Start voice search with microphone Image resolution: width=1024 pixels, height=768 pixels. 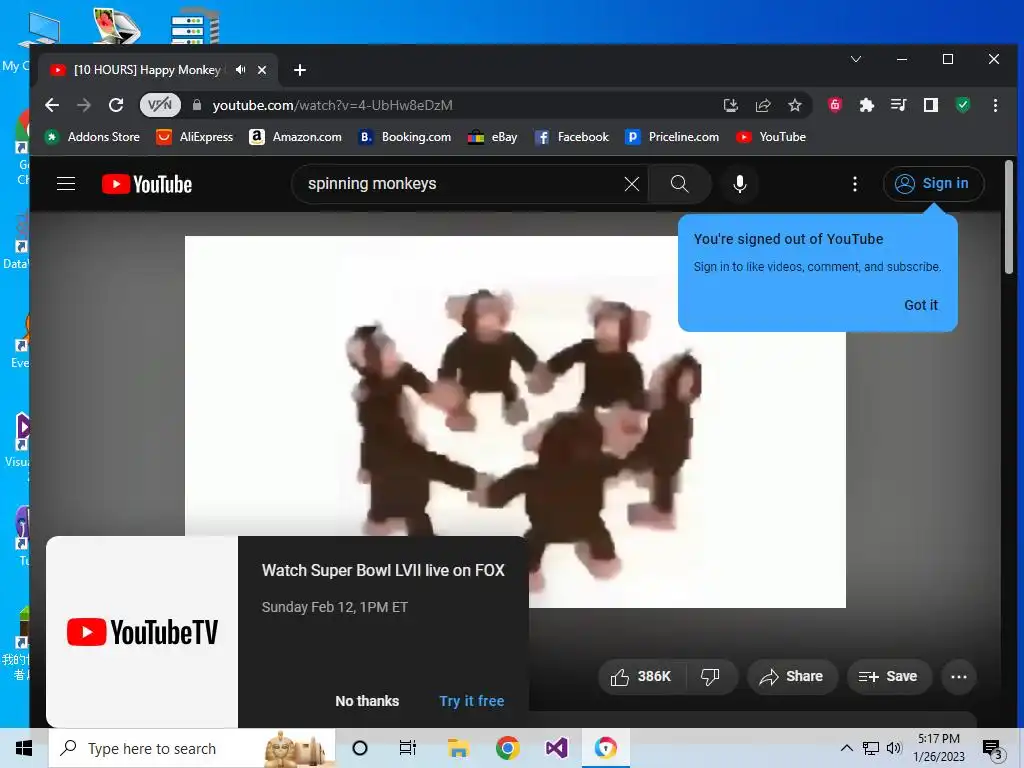pyautogui.click(x=740, y=184)
